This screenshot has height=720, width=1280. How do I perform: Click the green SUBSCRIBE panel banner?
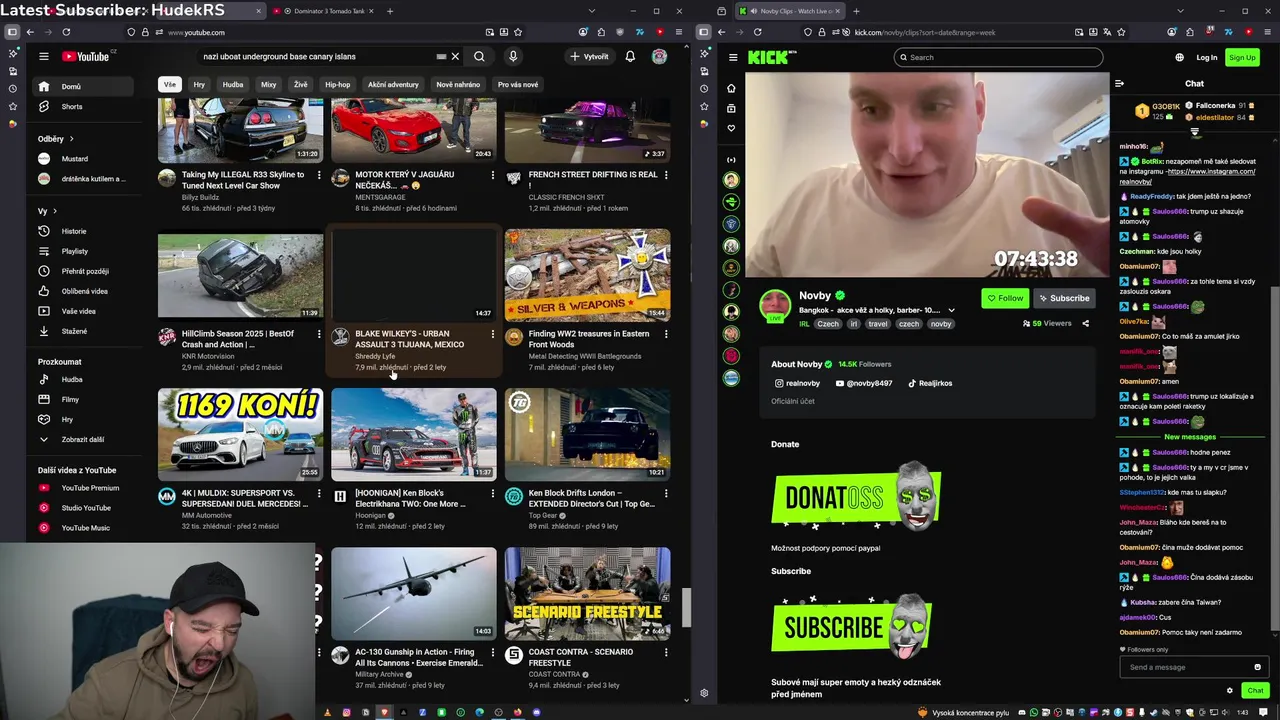852,625
